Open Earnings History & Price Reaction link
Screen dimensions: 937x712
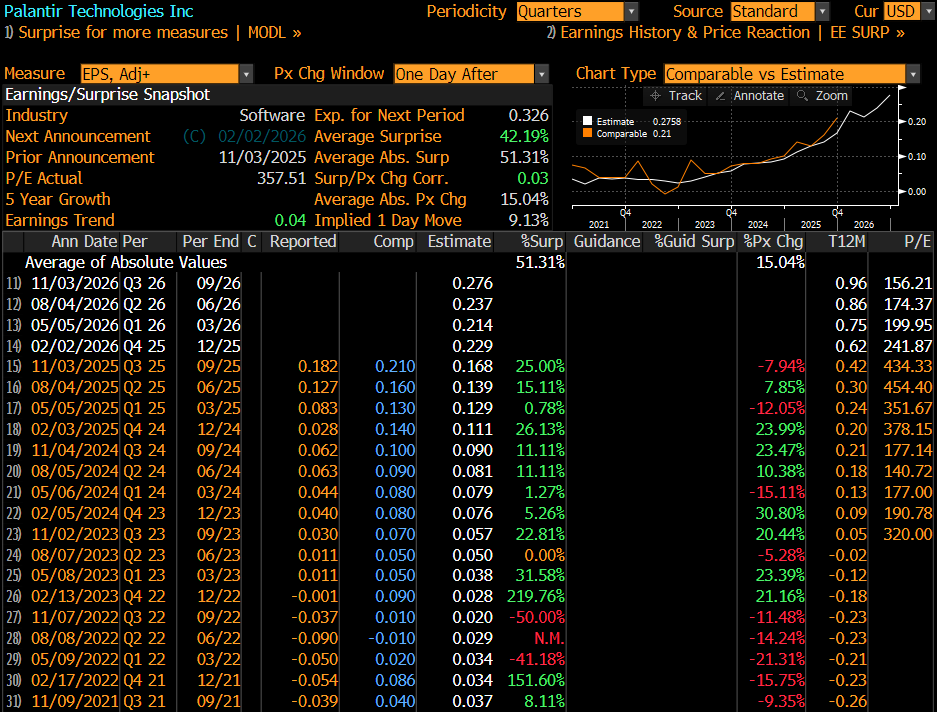tap(725, 33)
